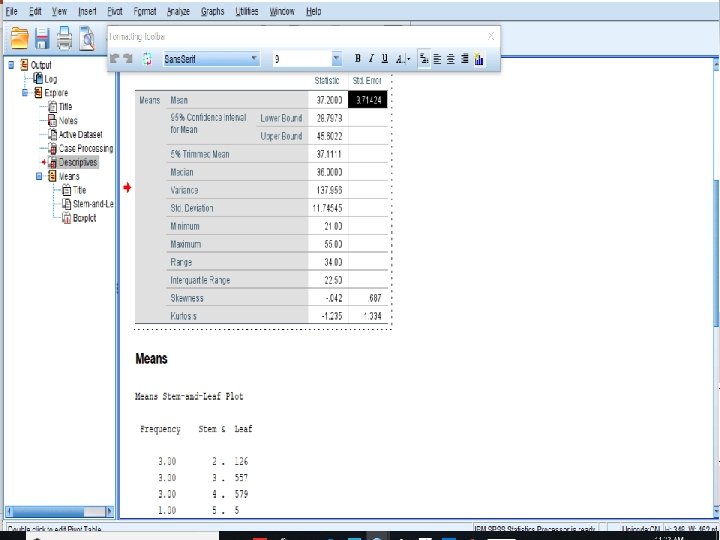This screenshot has width=720, height=540.
Task: Toggle bold formatting
Action: tap(358, 58)
